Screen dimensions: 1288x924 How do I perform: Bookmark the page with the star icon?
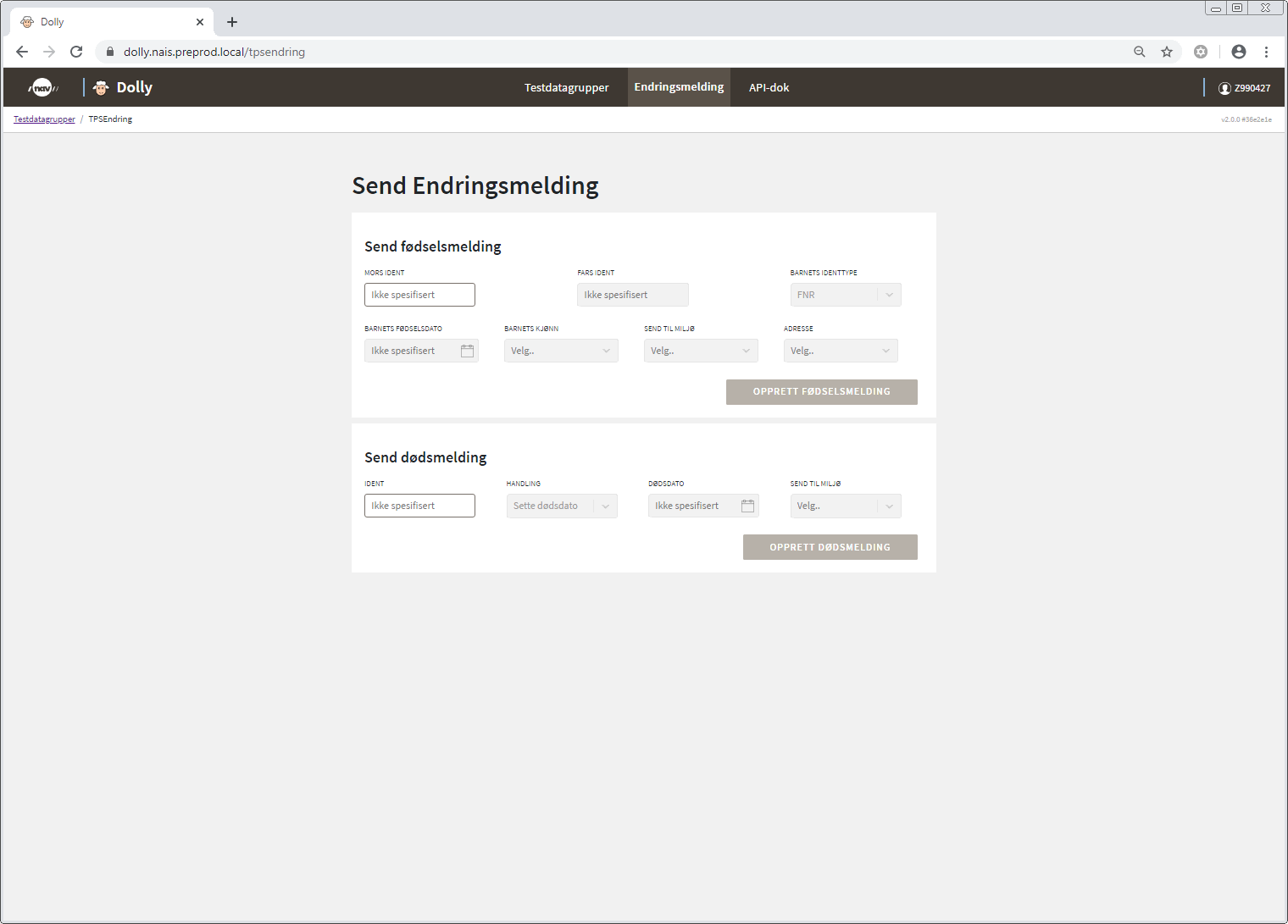click(1167, 52)
